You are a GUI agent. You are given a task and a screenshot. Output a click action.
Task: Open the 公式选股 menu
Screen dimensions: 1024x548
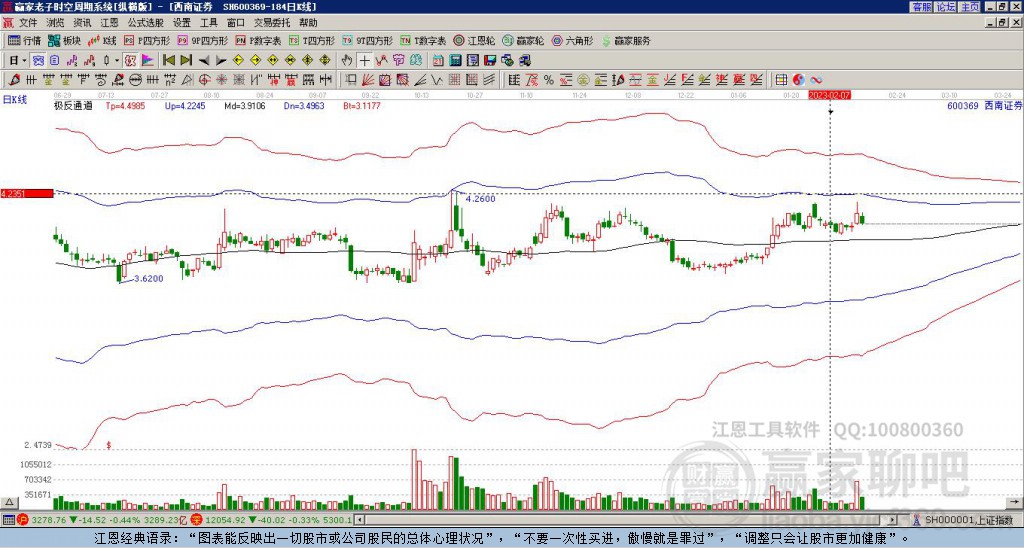146,23
